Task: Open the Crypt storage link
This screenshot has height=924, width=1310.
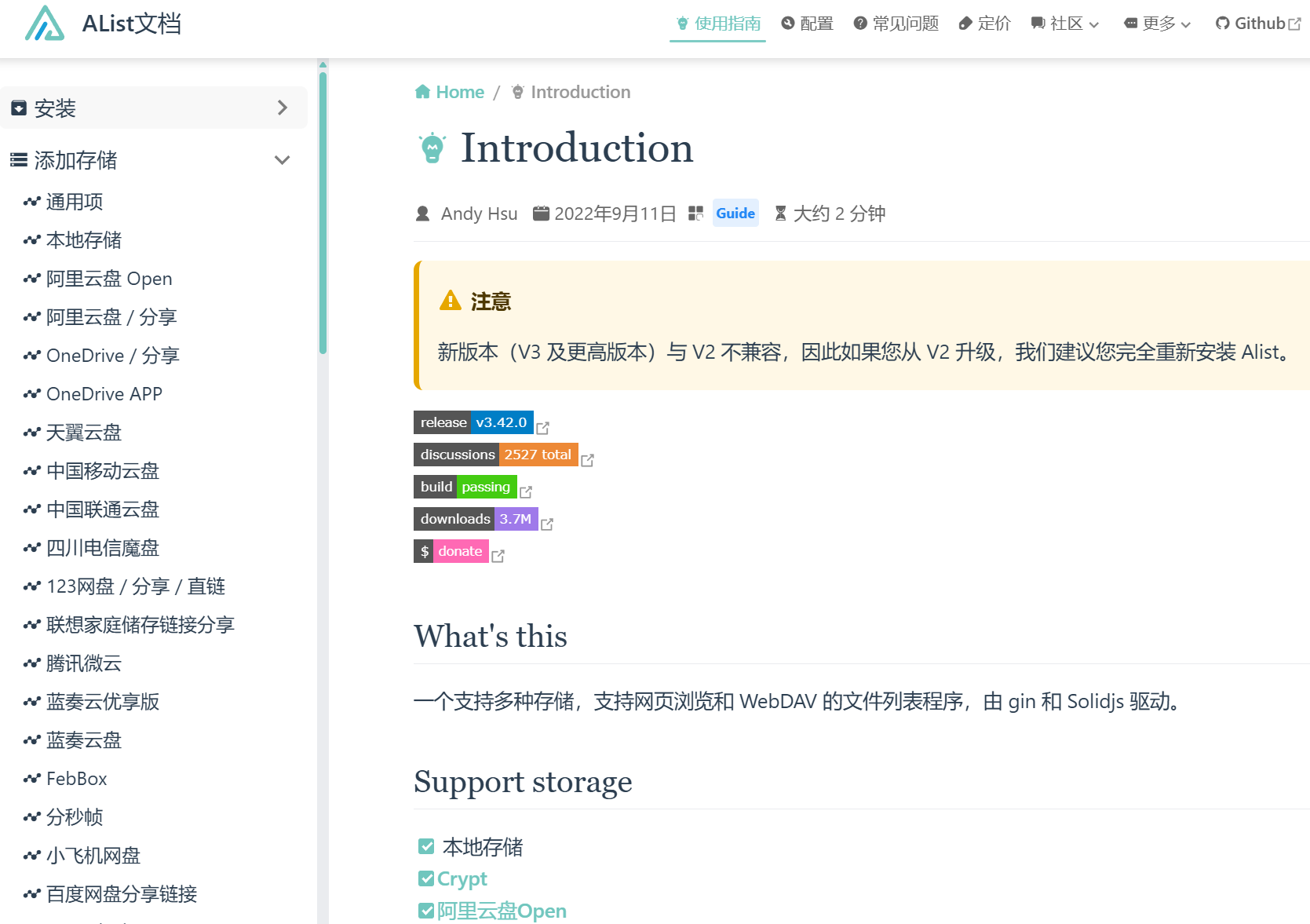Action: [462, 878]
